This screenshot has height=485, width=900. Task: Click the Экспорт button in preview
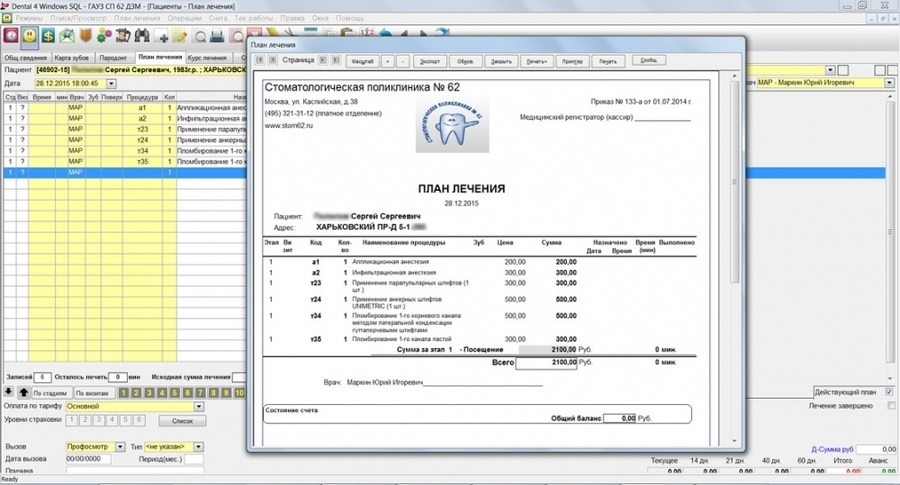click(429, 61)
